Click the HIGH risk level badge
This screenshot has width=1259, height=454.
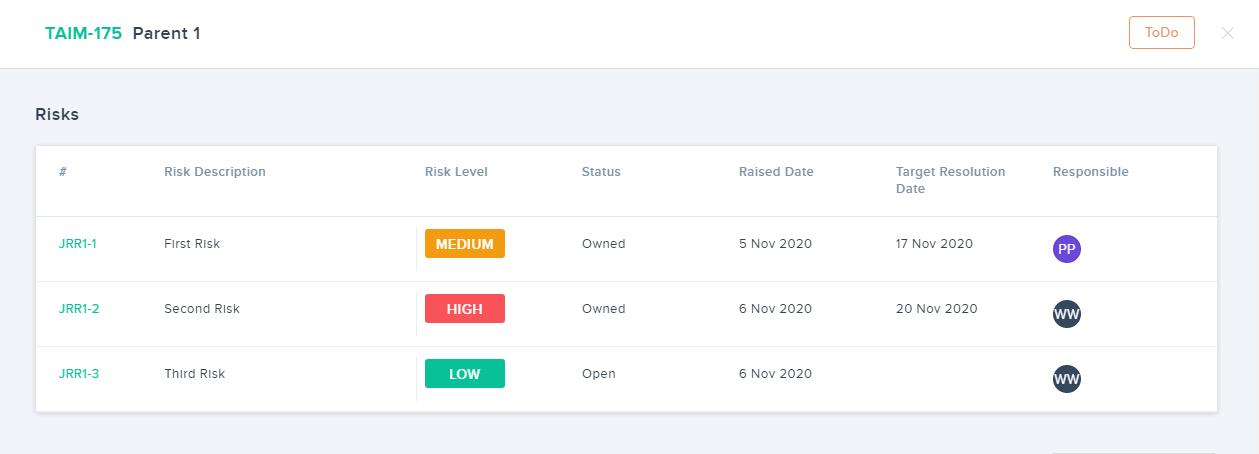click(464, 309)
